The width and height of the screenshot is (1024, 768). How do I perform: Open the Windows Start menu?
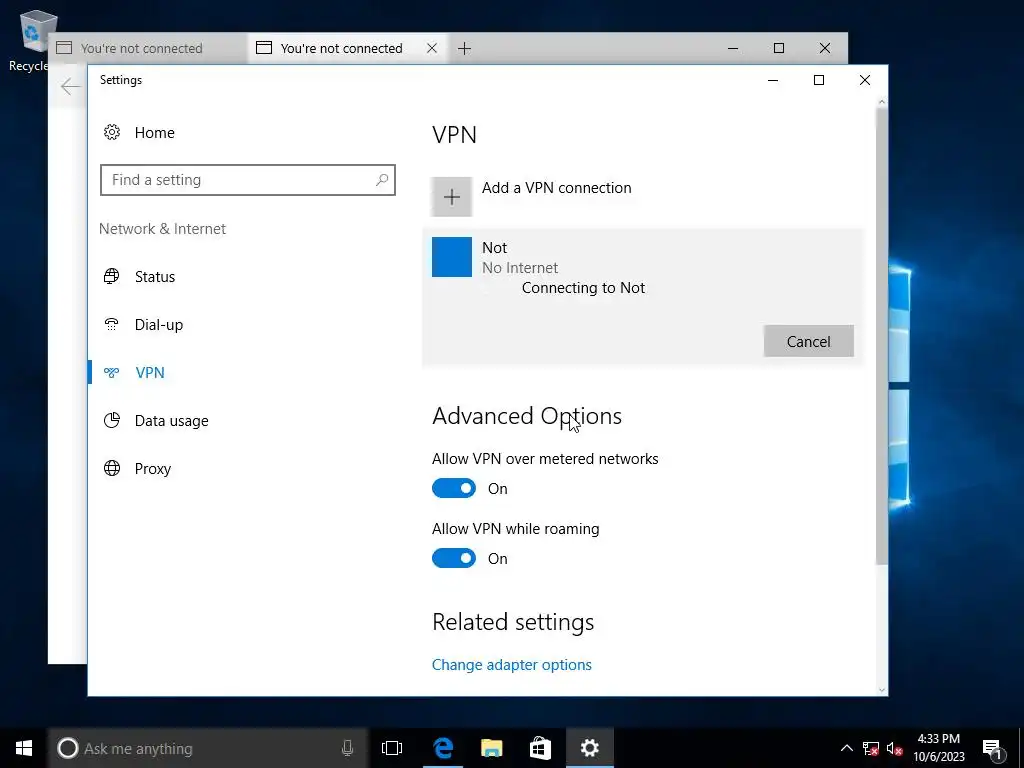24,748
